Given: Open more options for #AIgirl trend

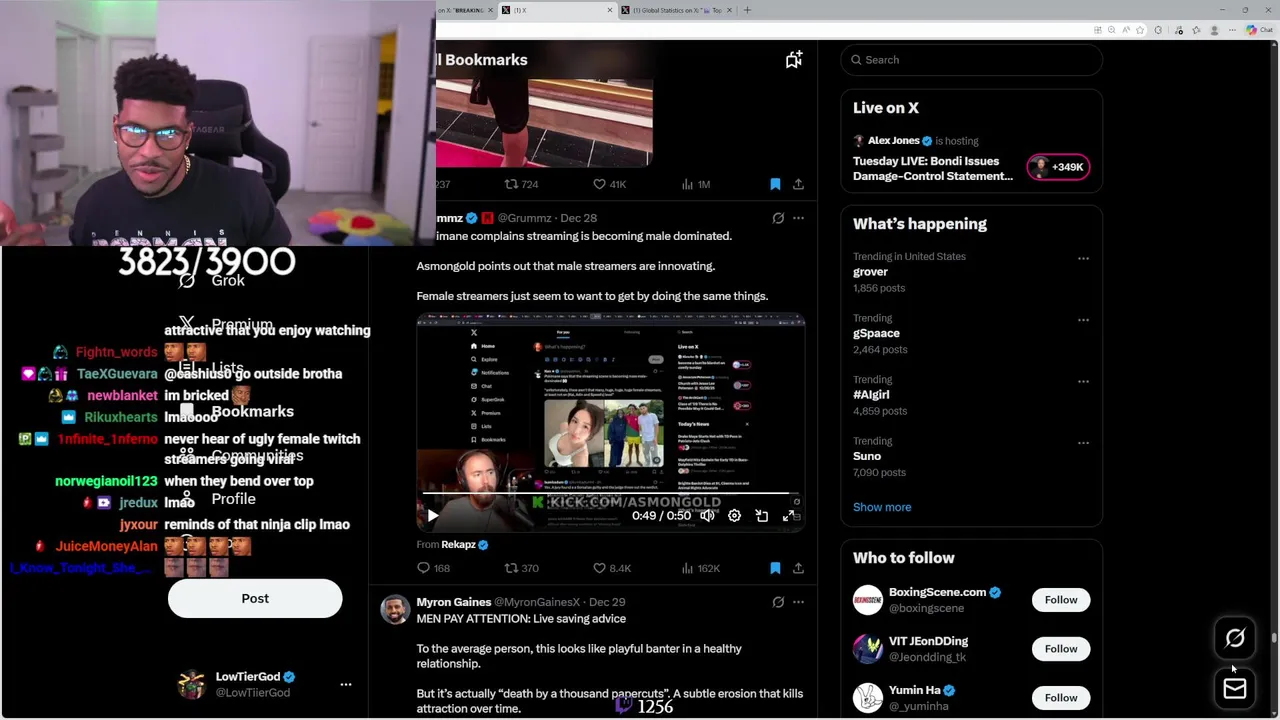Looking at the screenshot, I should click(1083, 381).
